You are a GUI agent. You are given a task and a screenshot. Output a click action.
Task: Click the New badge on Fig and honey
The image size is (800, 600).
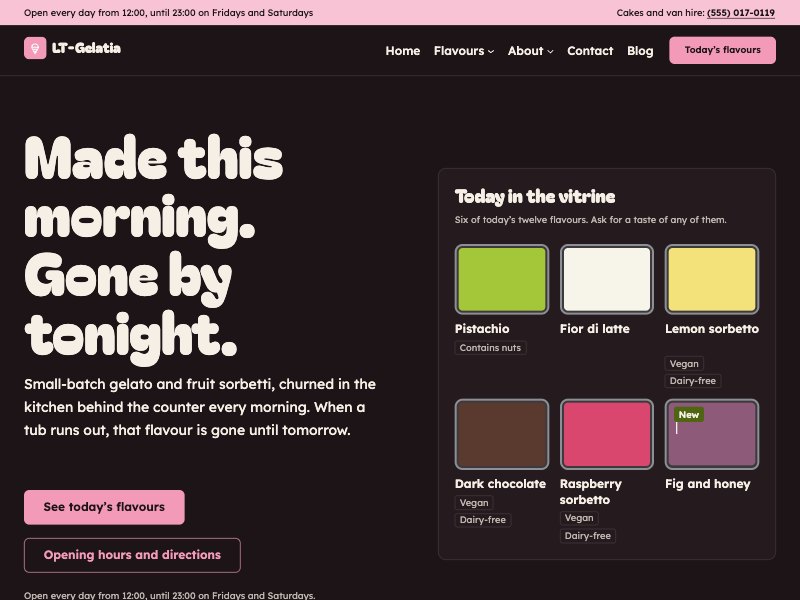click(x=689, y=415)
